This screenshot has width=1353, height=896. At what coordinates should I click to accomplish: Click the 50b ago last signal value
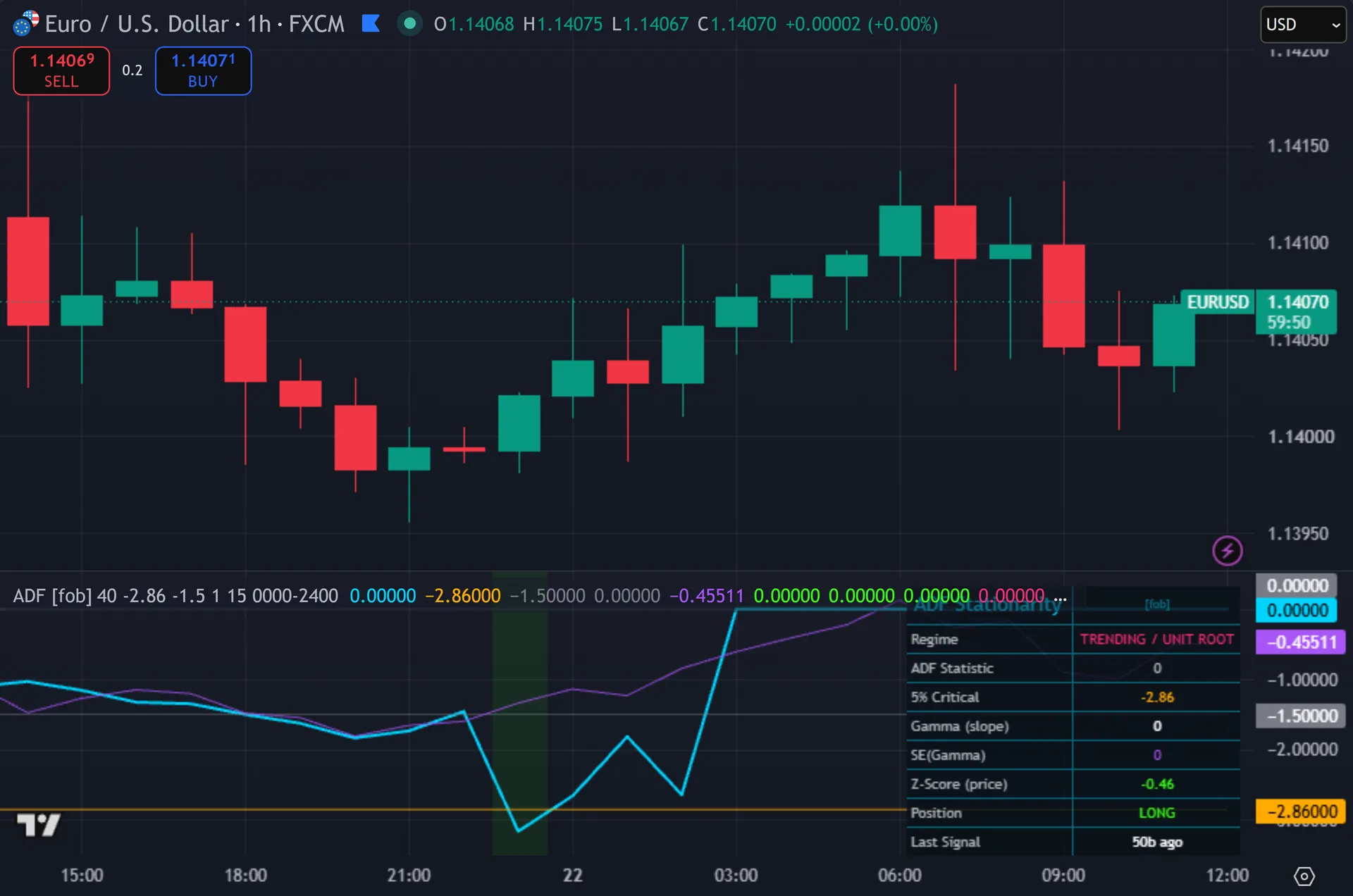click(1156, 842)
